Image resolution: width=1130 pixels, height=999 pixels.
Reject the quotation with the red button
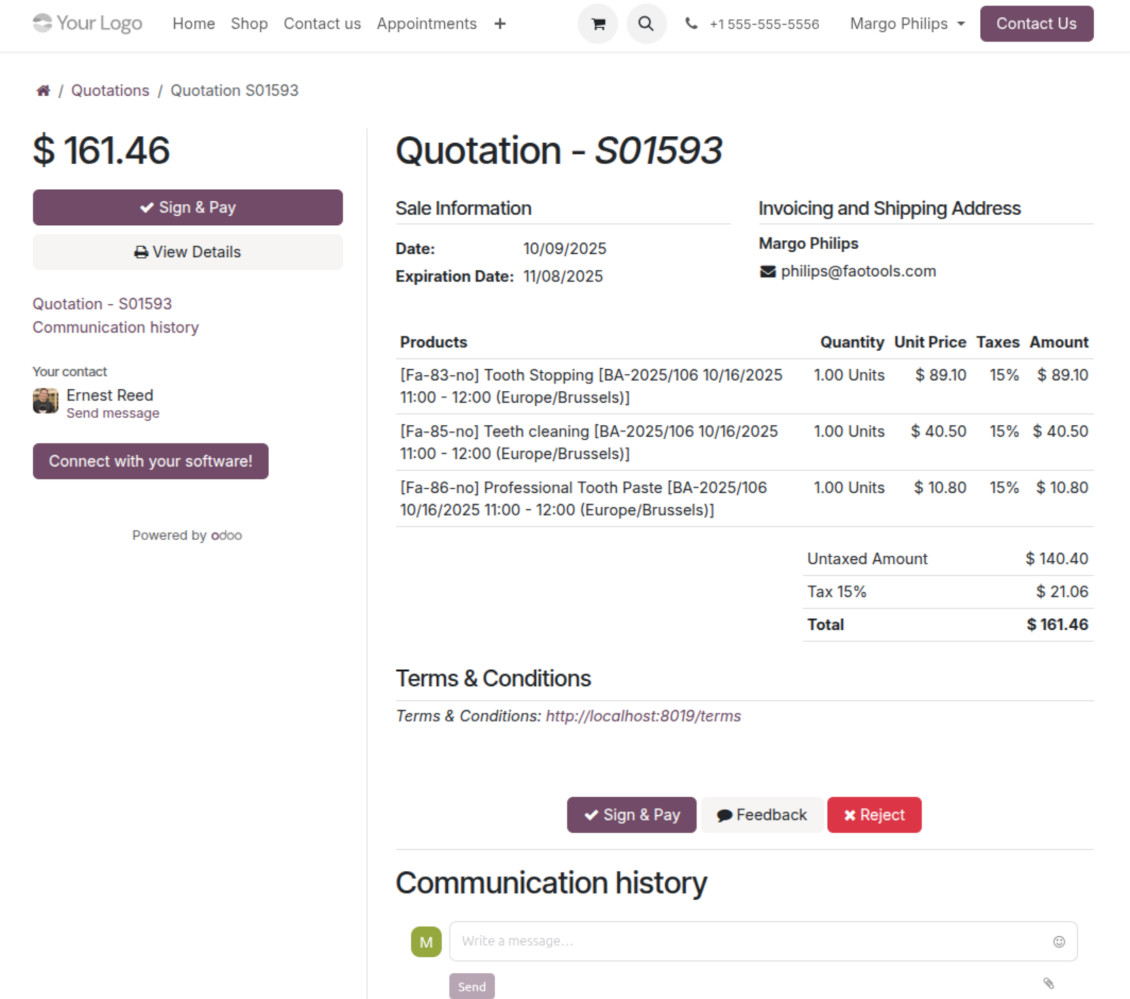(x=874, y=815)
